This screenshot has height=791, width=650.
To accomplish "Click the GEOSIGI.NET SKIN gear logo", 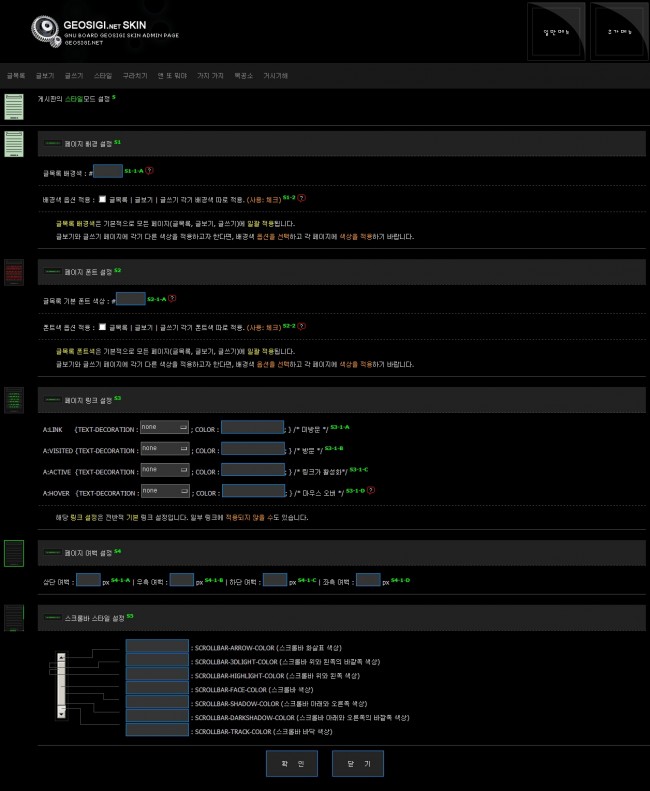I will pos(46,30).
